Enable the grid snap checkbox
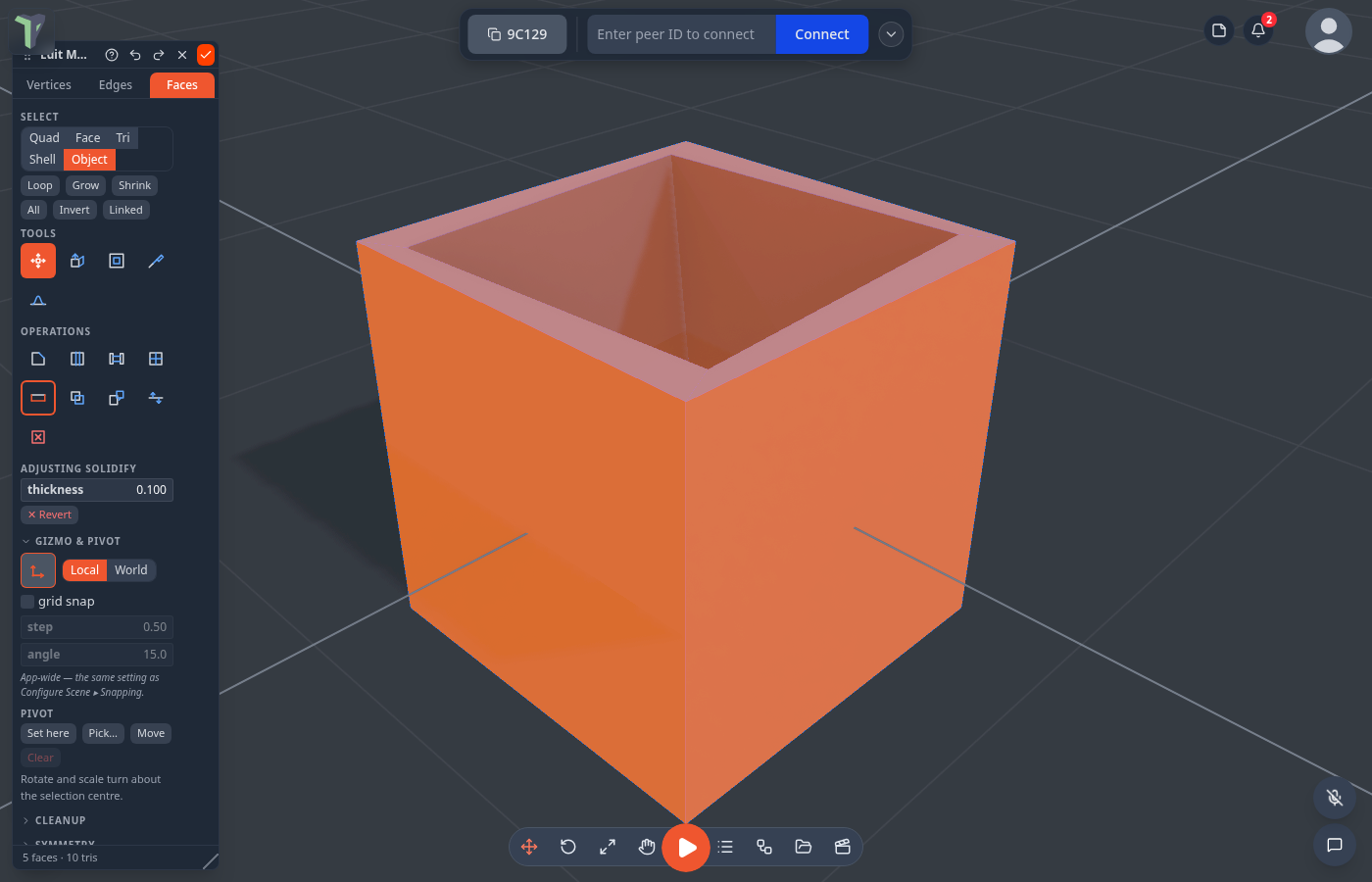 click(27, 602)
